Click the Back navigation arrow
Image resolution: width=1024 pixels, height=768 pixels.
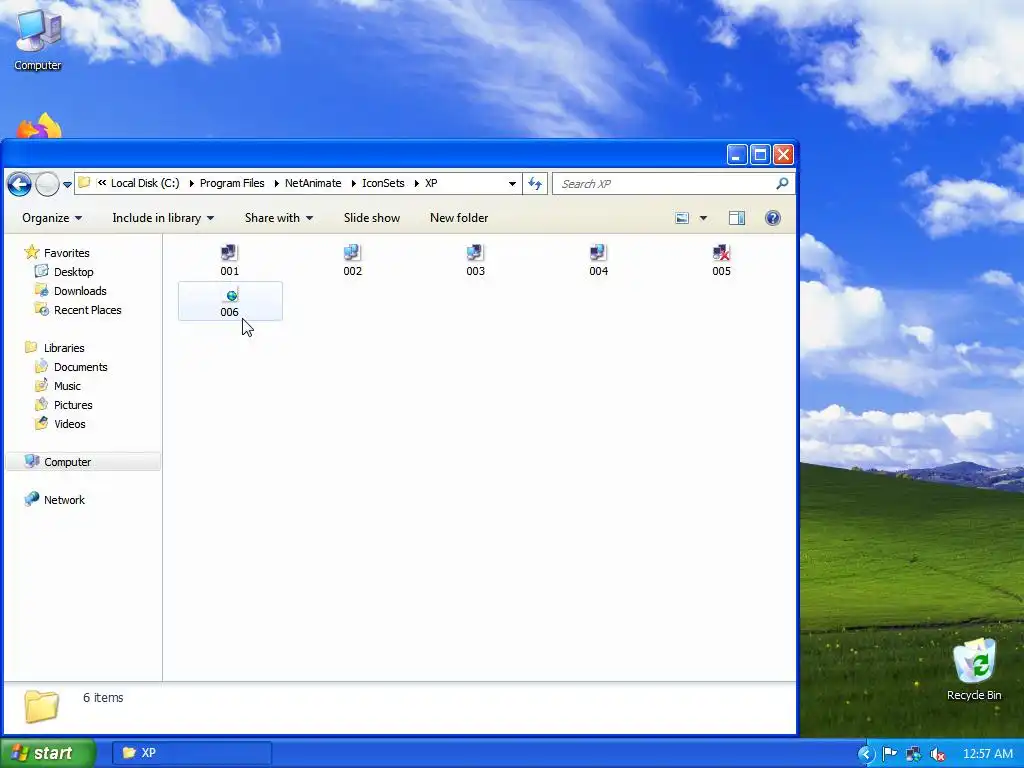[x=20, y=184]
